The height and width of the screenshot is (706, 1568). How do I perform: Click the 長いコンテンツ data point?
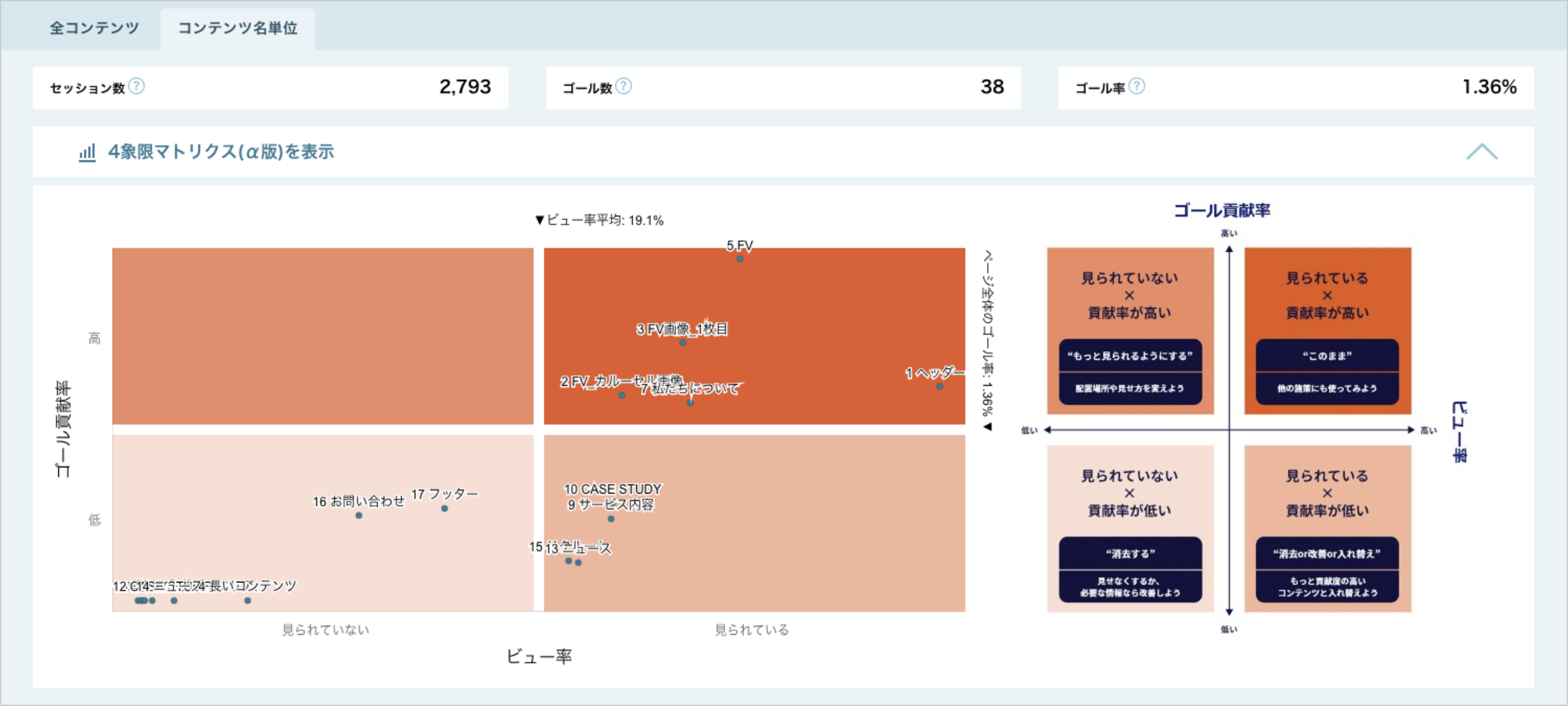click(x=248, y=601)
